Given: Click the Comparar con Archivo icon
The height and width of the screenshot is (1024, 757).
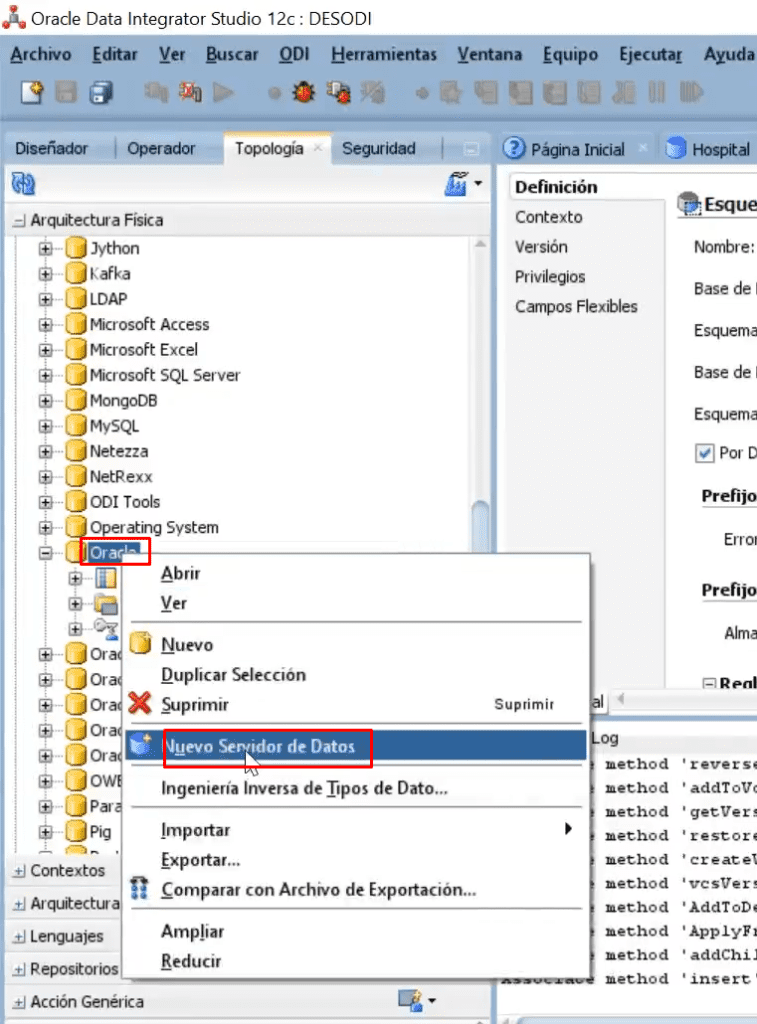Looking at the screenshot, I should [138, 889].
